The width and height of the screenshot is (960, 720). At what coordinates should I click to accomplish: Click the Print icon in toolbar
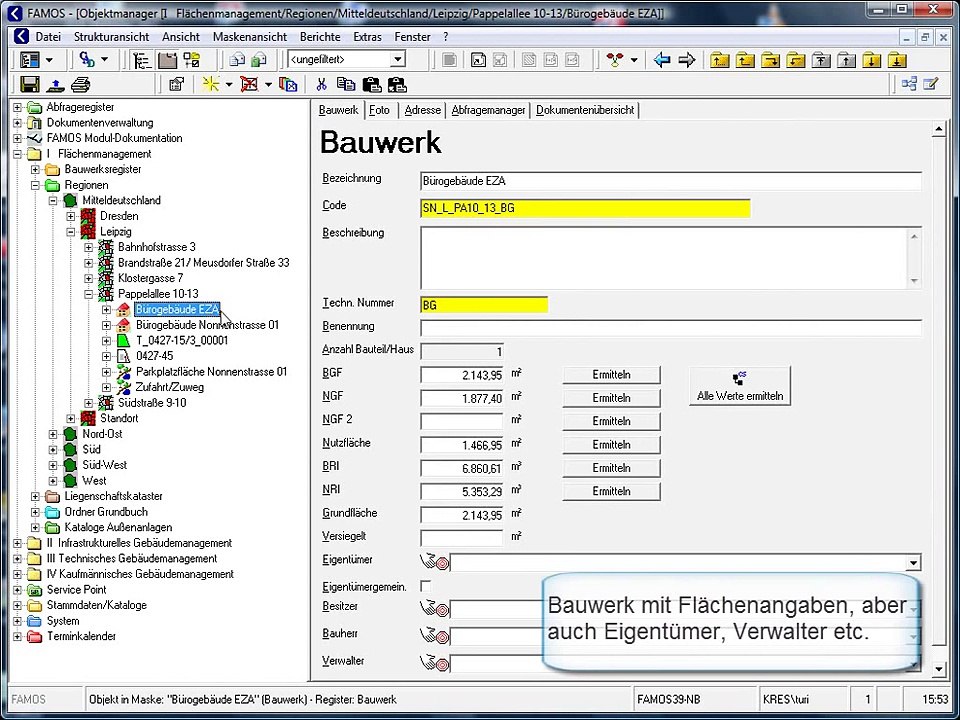click(x=81, y=85)
